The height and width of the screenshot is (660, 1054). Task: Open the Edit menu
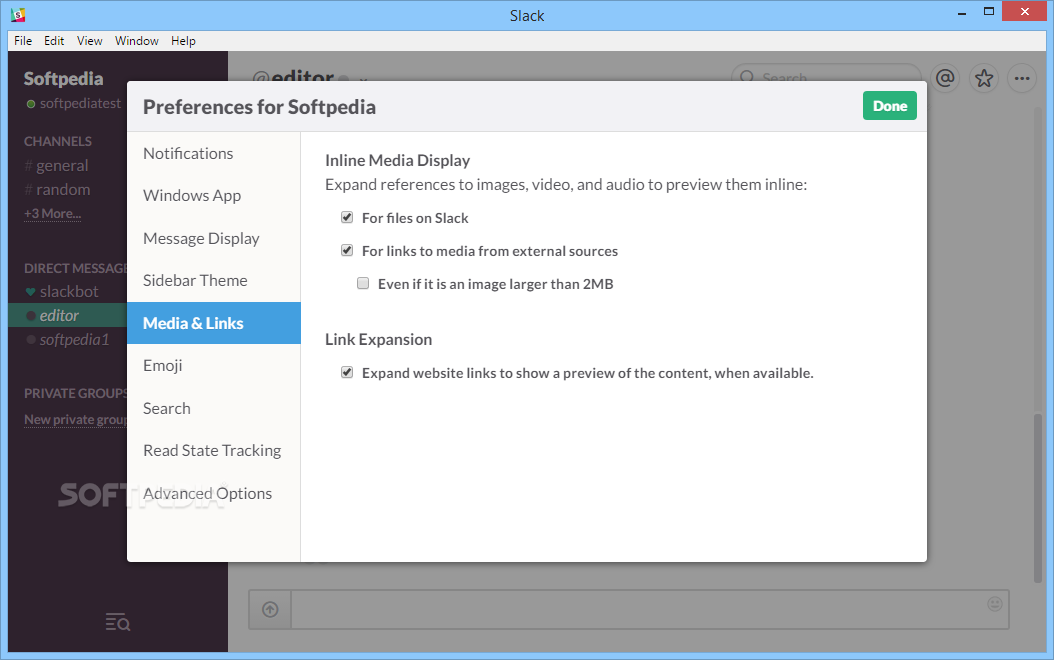[x=54, y=41]
